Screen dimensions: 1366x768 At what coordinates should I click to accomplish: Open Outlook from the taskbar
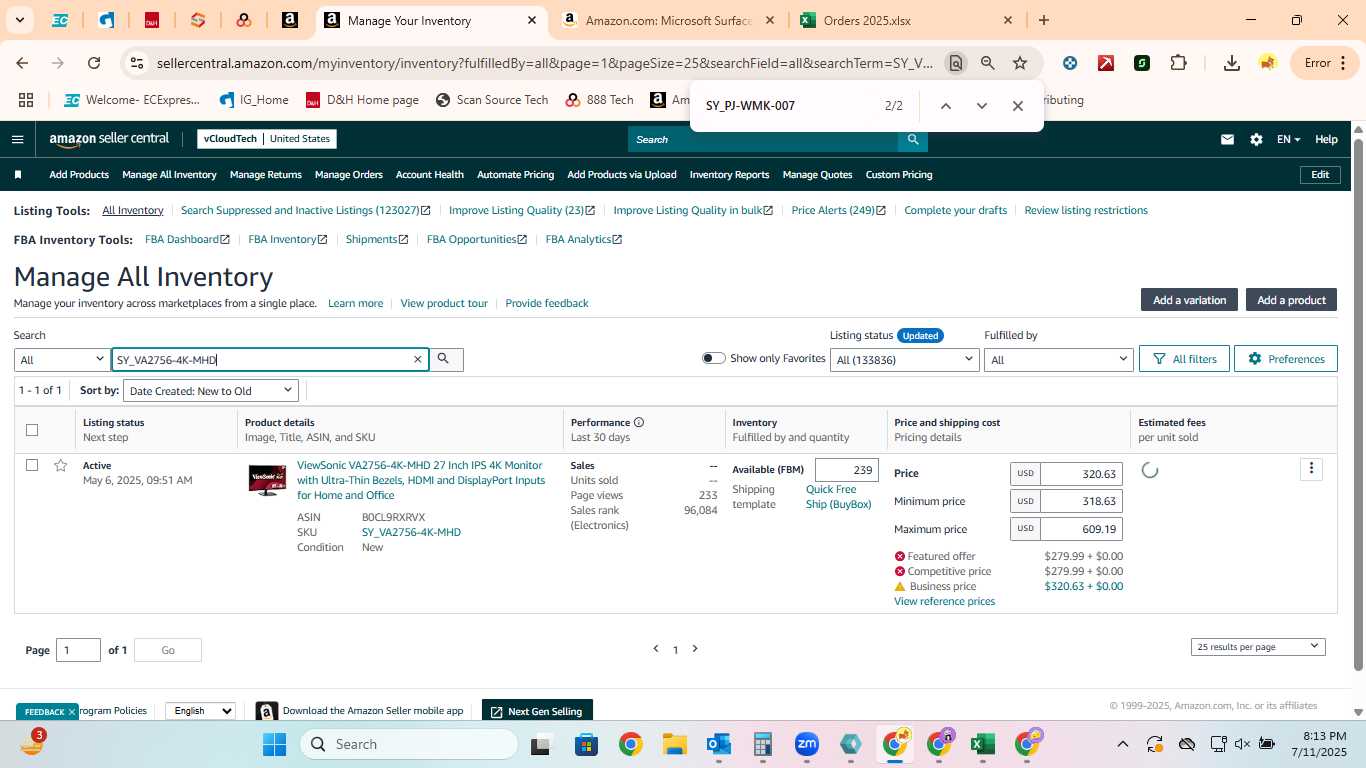pyautogui.click(x=718, y=744)
